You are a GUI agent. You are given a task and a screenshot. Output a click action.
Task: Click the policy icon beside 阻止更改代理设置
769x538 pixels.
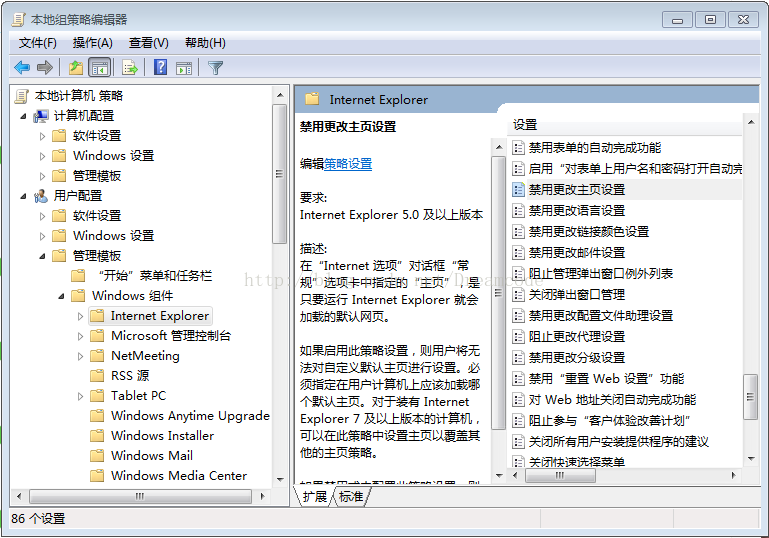pyautogui.click(x=518, y=336)
